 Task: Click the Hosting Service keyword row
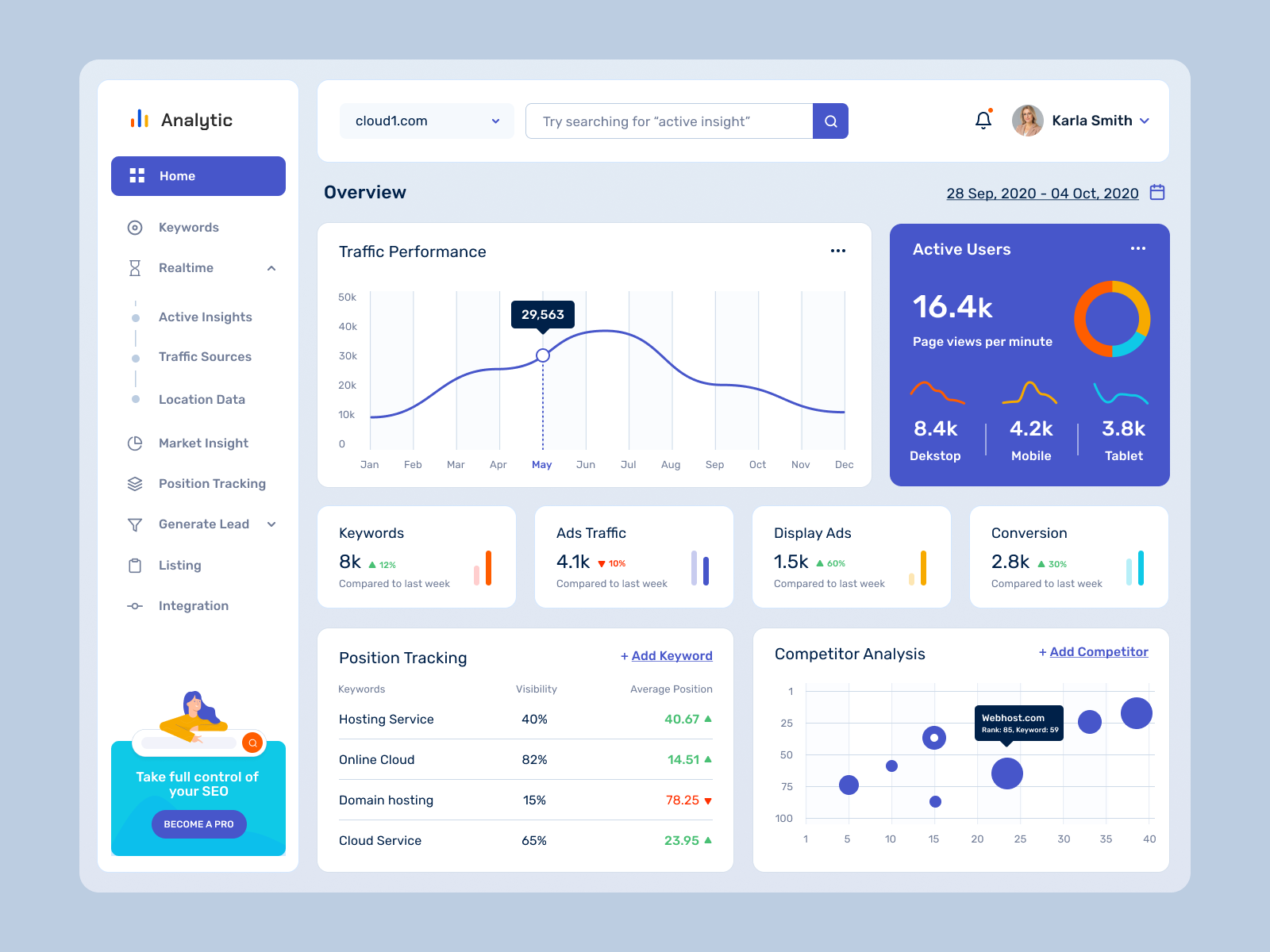coord(525,720)
